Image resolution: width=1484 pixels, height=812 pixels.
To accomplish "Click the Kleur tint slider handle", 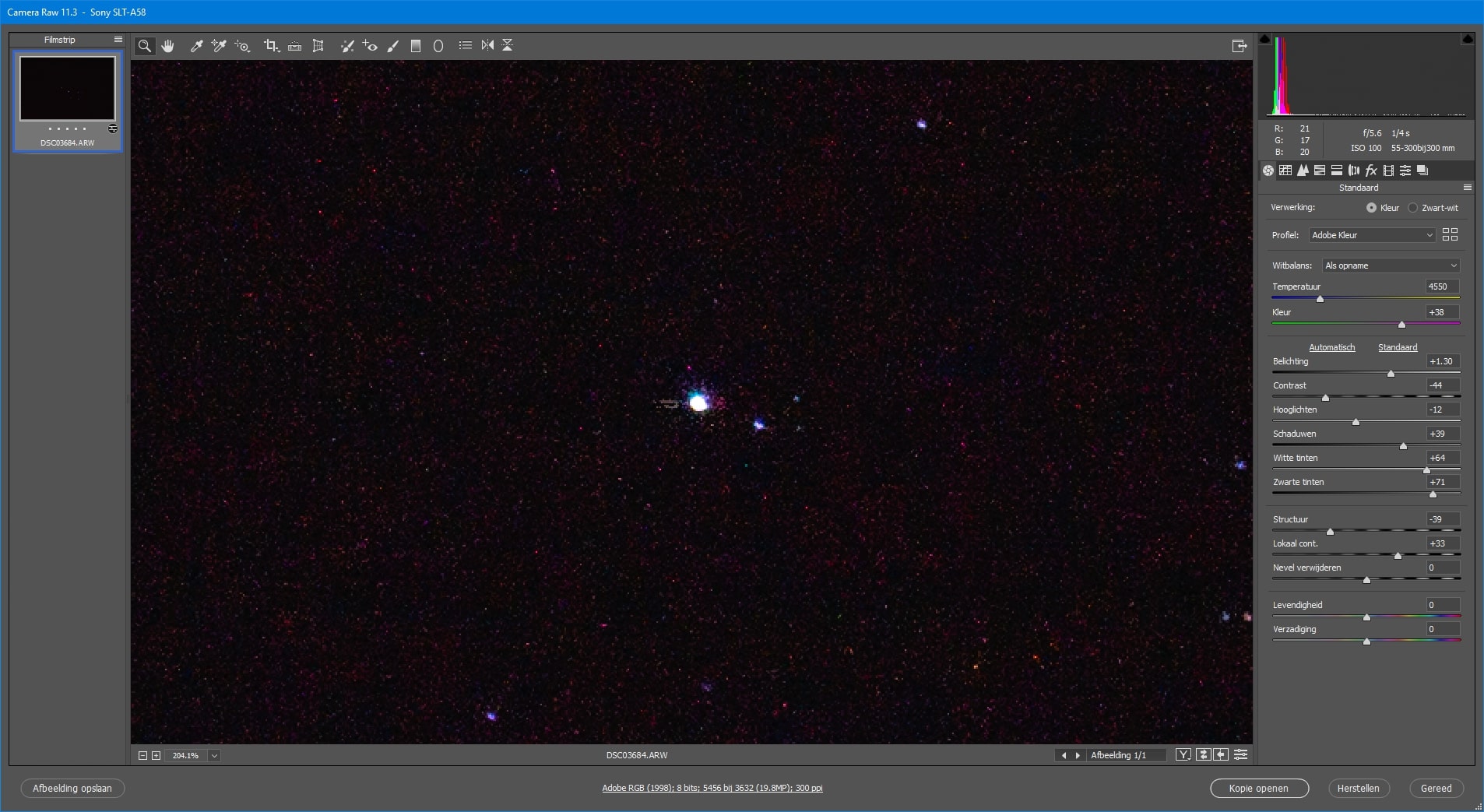I will coord(1401,325).
